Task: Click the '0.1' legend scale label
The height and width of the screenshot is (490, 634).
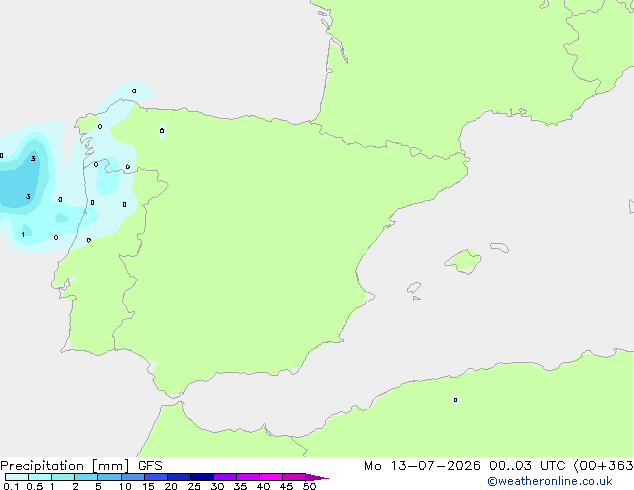Action: point(11,486)
